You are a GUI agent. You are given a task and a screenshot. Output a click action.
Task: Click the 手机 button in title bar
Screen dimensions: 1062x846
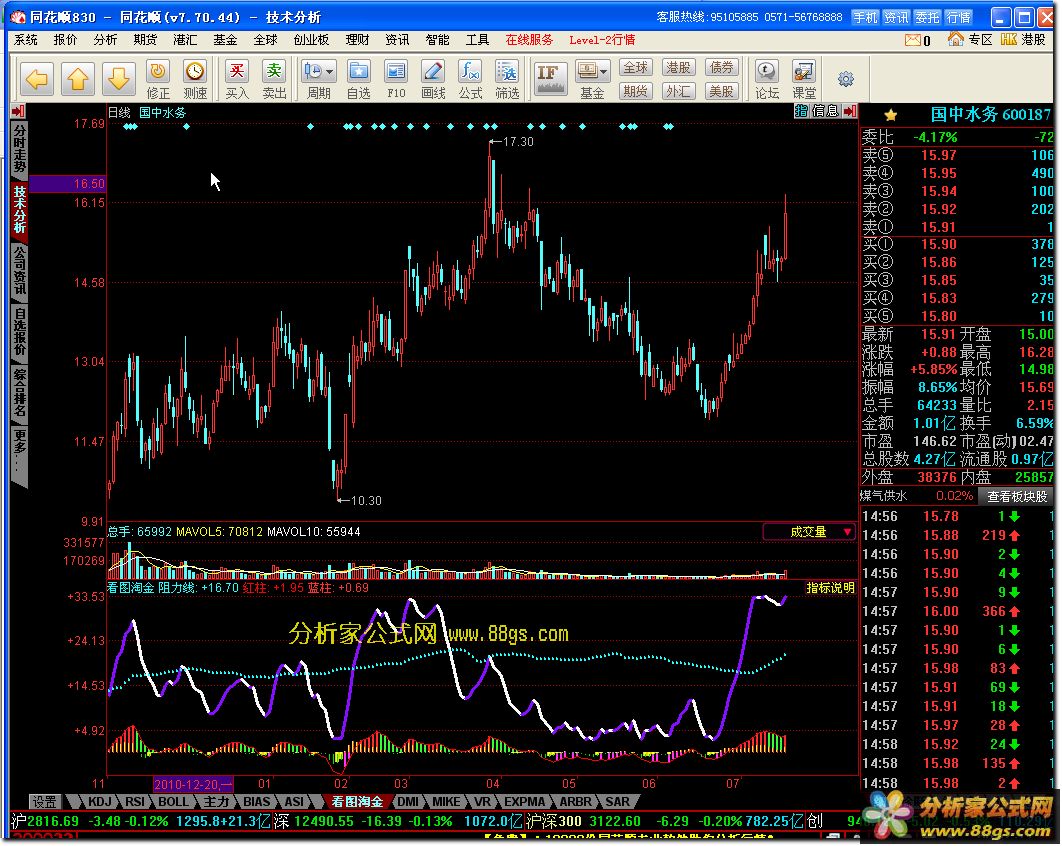(866, 17)
